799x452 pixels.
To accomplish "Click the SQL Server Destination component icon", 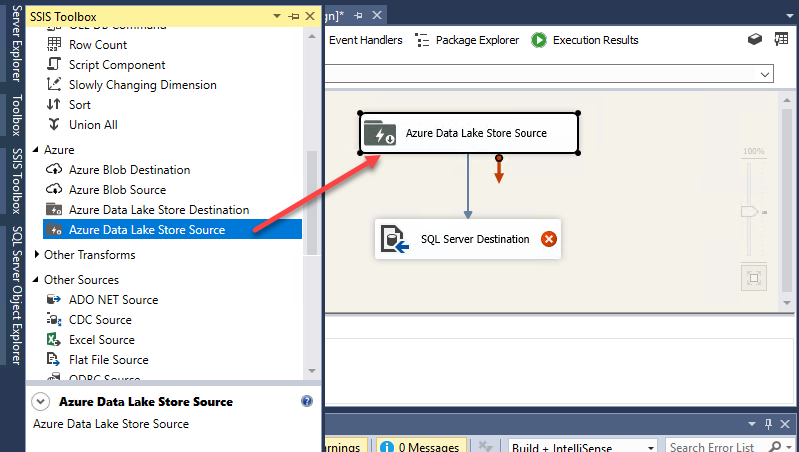I will pos(395,239).
